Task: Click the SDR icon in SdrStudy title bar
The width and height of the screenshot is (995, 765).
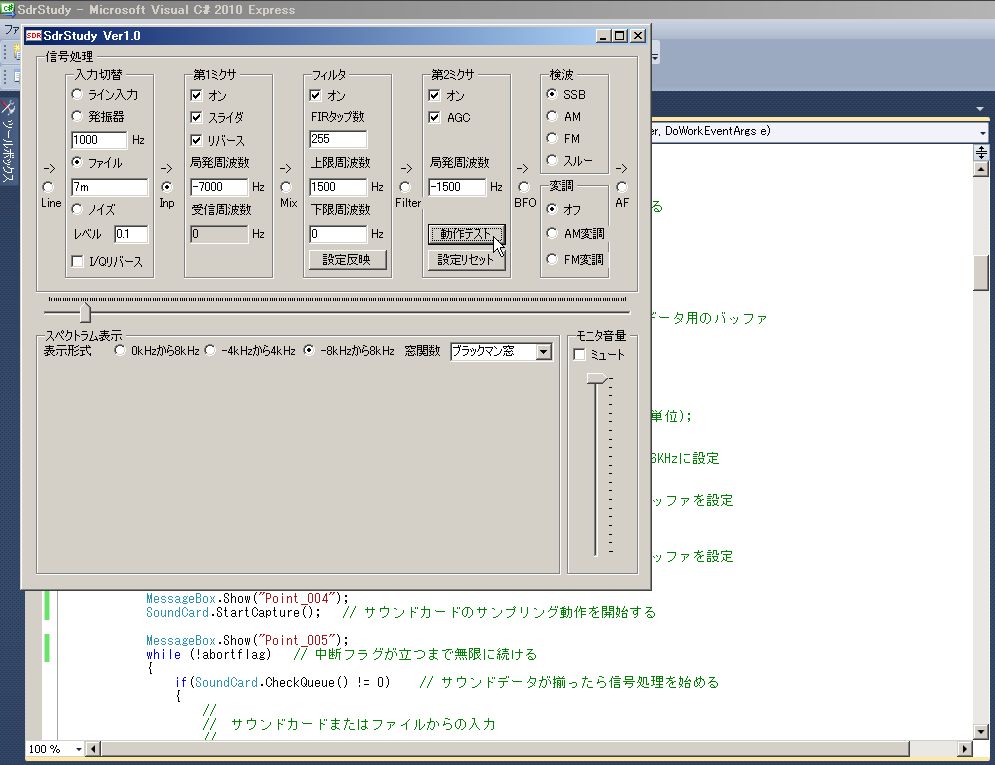Action: point(34,36)
